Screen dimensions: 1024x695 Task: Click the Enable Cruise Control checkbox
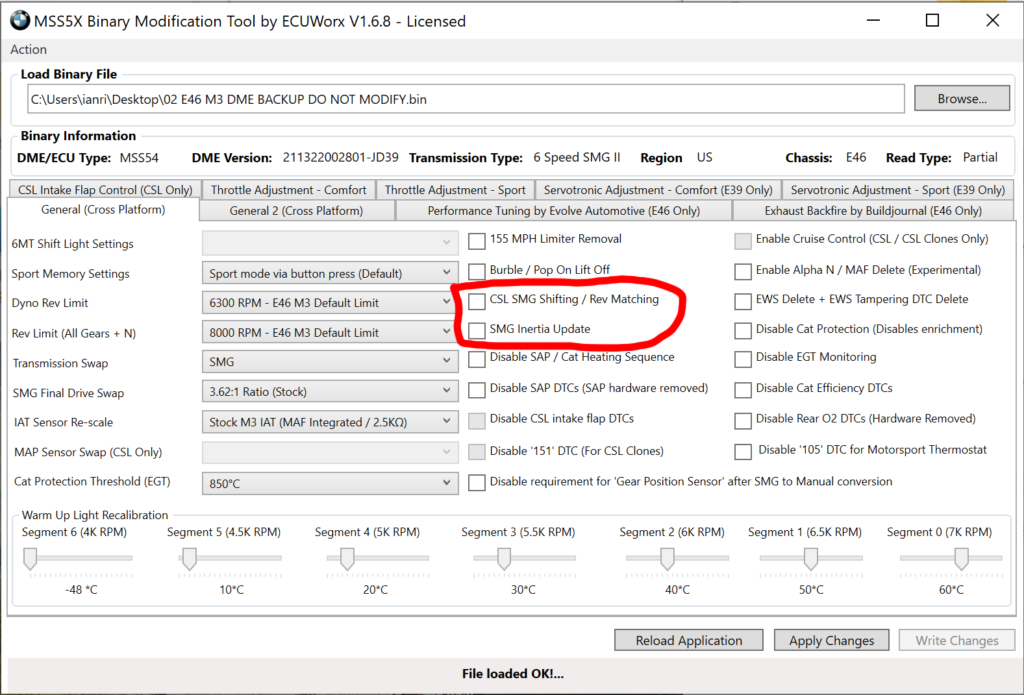pyautogui.click(x=743, y=240)
